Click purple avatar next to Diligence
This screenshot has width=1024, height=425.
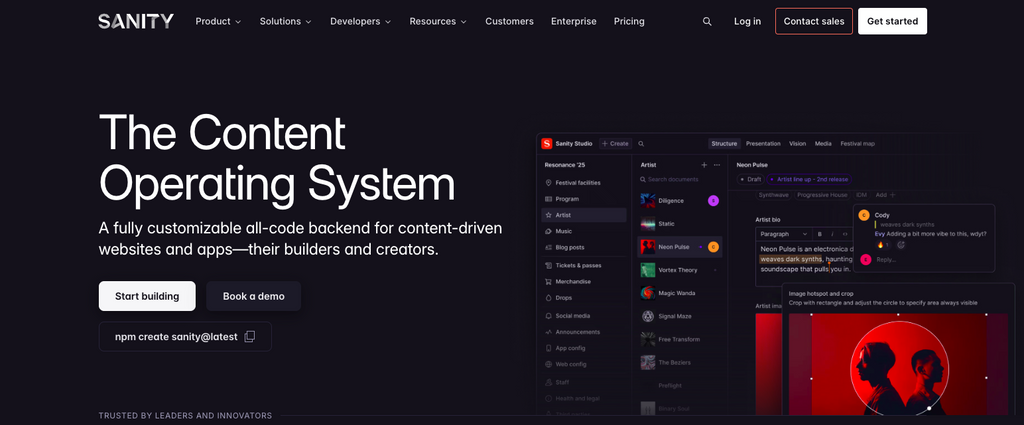[713, 200]
